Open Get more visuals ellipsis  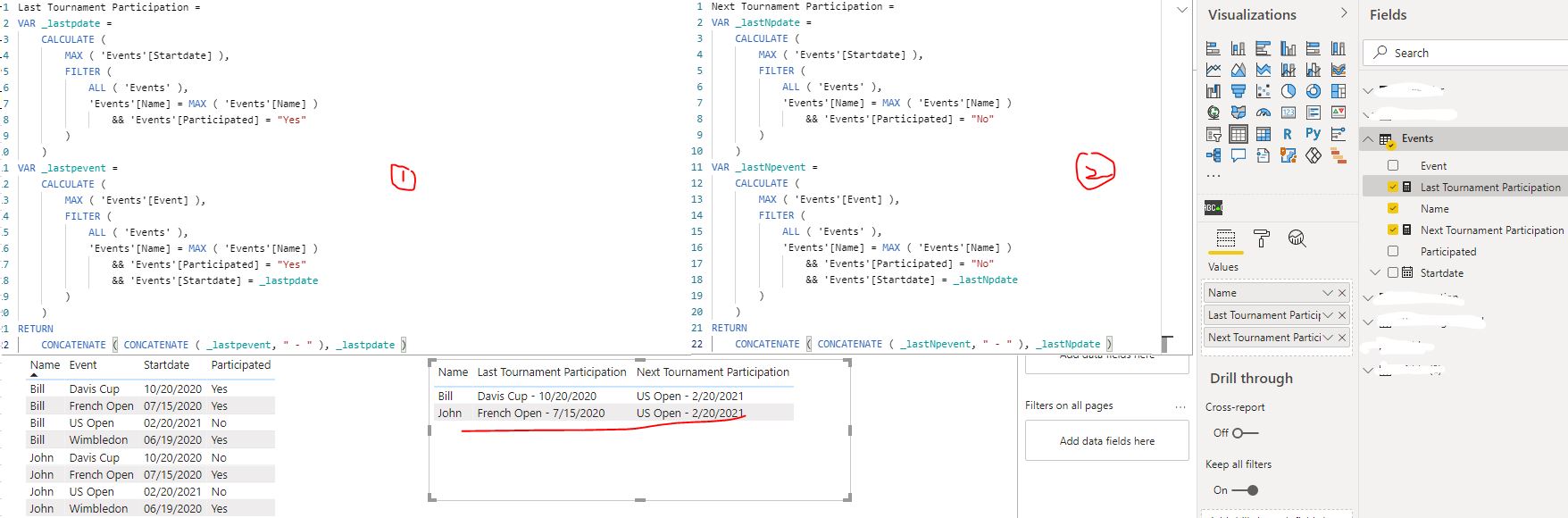tap(1213, 177)
